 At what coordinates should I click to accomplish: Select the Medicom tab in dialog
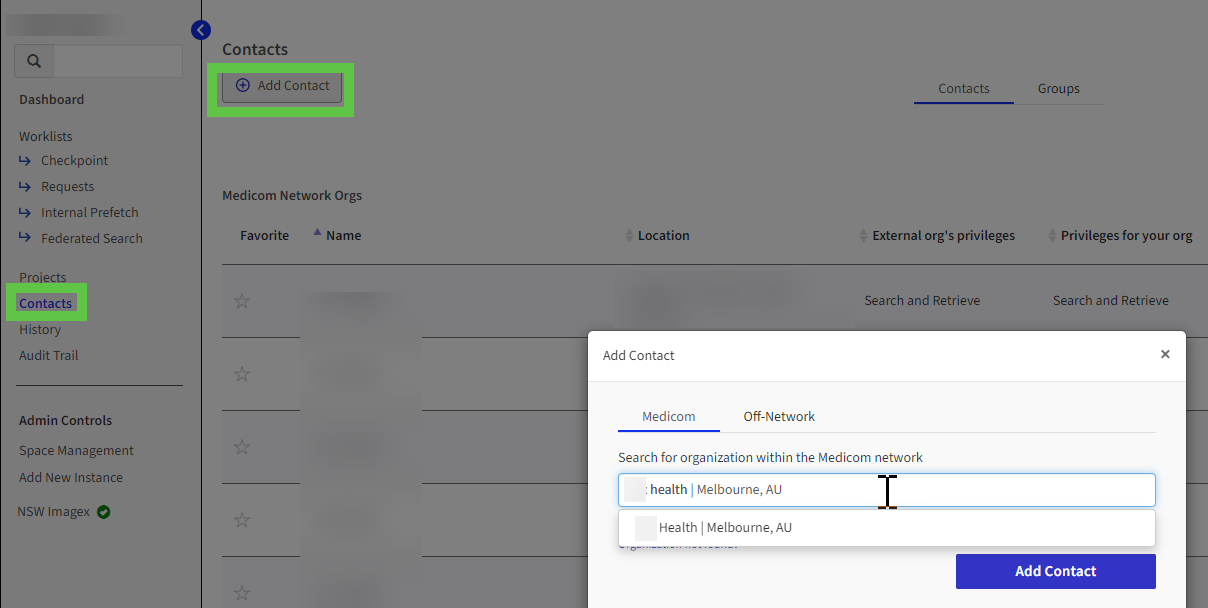click(x=668, y=417)
